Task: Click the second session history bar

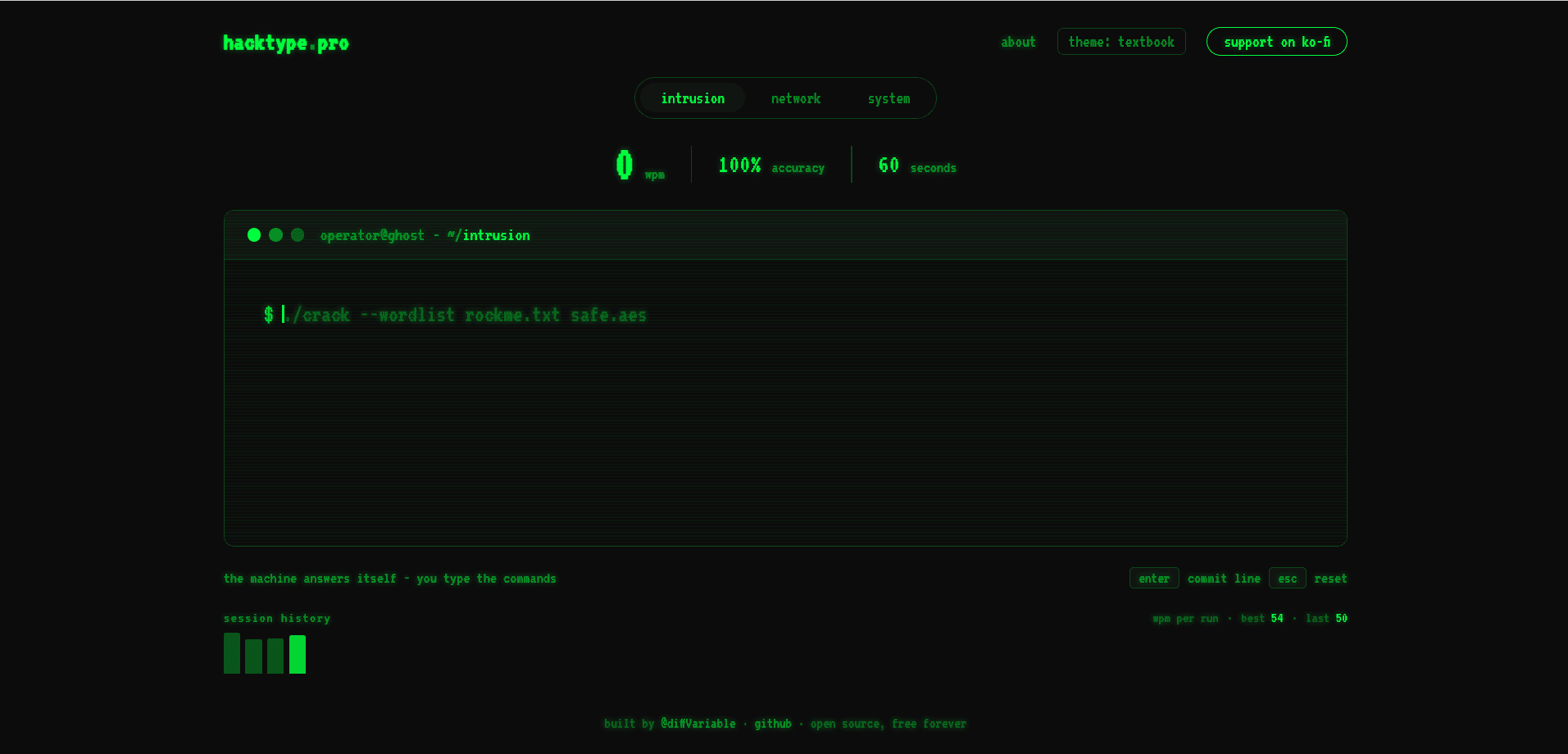Action: (254, 656)
